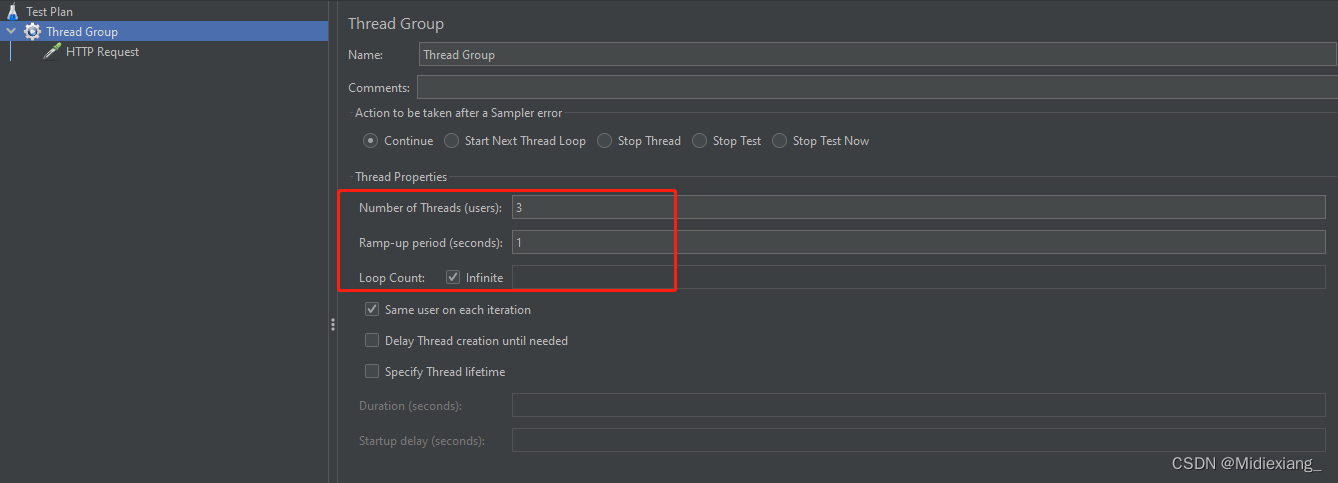The height and width of the screenshot is (483, 1338).
Task: Uncheck the Infinite loop count checkbox
Action: coord(453,277)
